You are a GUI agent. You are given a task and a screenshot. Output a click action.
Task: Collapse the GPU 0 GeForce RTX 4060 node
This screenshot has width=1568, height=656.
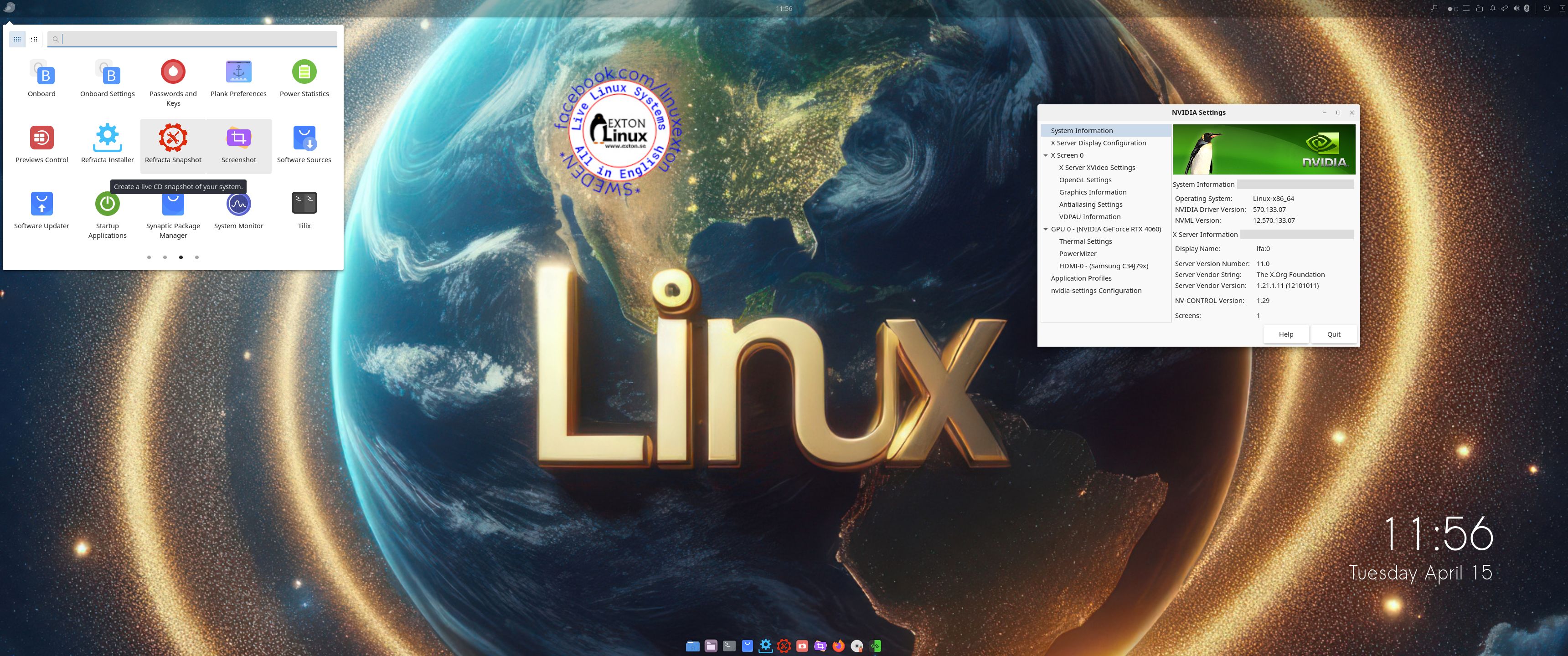(1046, 230)
